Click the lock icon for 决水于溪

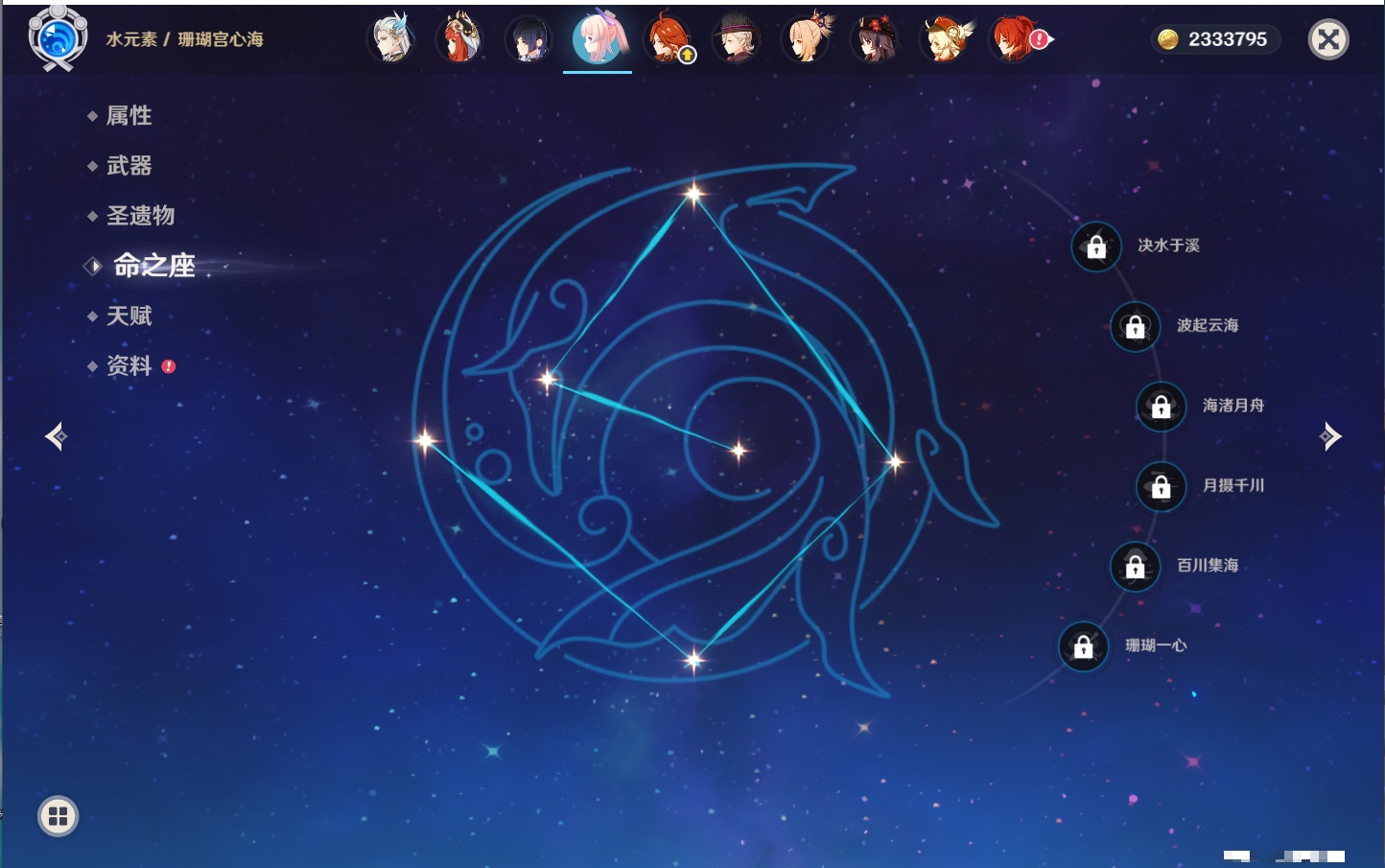coord(1096,246)
